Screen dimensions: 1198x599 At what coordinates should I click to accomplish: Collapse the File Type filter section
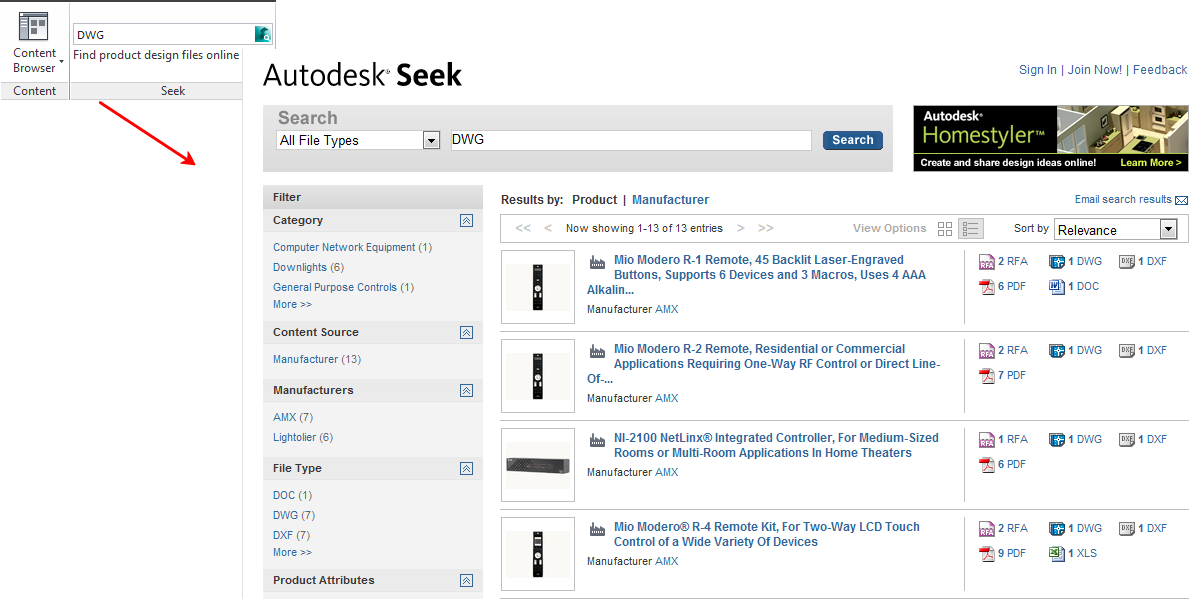[x=466, y=469]
